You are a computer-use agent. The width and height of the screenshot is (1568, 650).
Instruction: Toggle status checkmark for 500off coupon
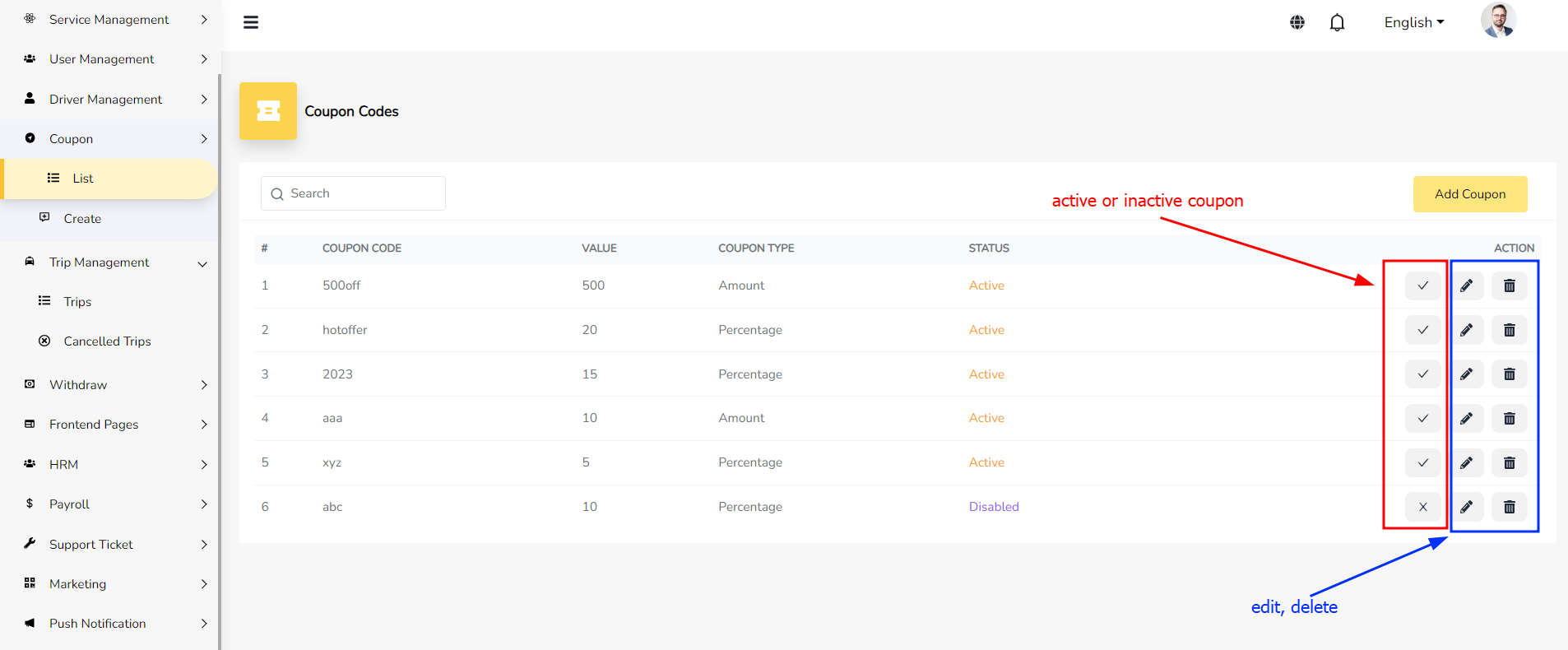pos(1422,286)
